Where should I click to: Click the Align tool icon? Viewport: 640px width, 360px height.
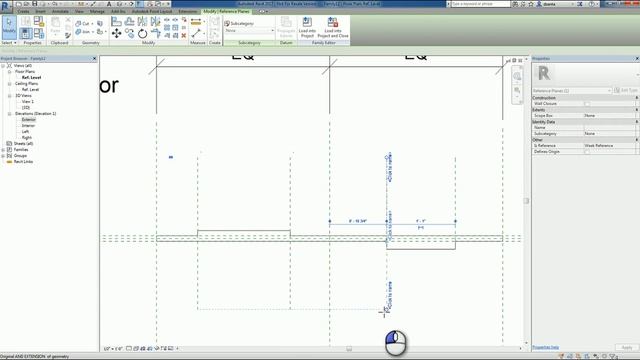pyautogui.click(x=116, y=22)
